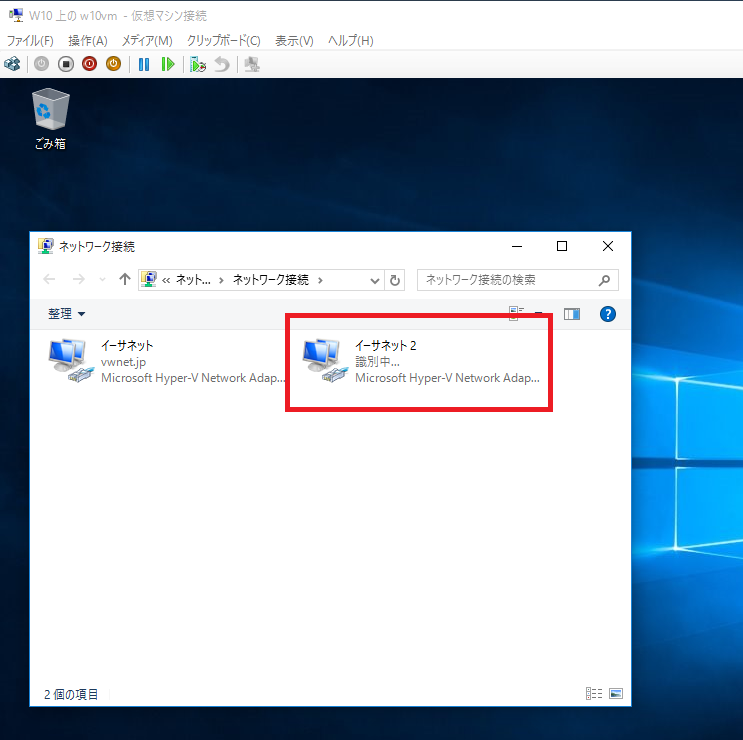
Task: Click ネットワーク接続 breadcrumb segment
Action: (271, 280)
